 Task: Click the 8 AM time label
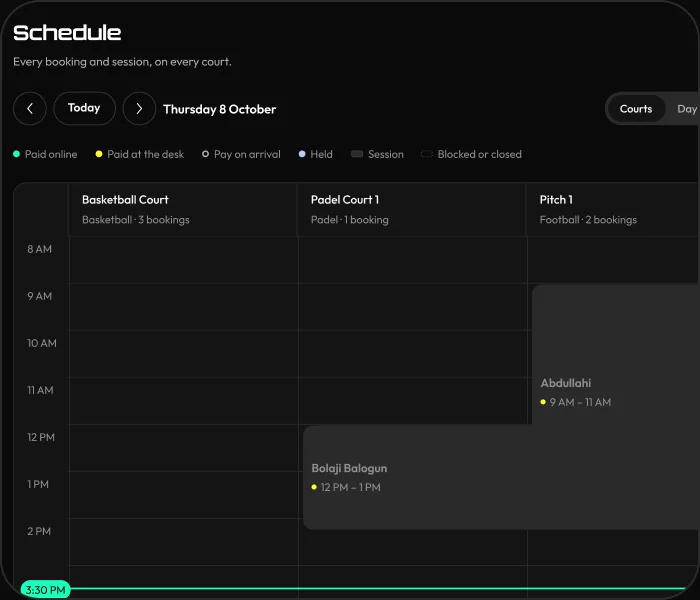pos(39,249)
